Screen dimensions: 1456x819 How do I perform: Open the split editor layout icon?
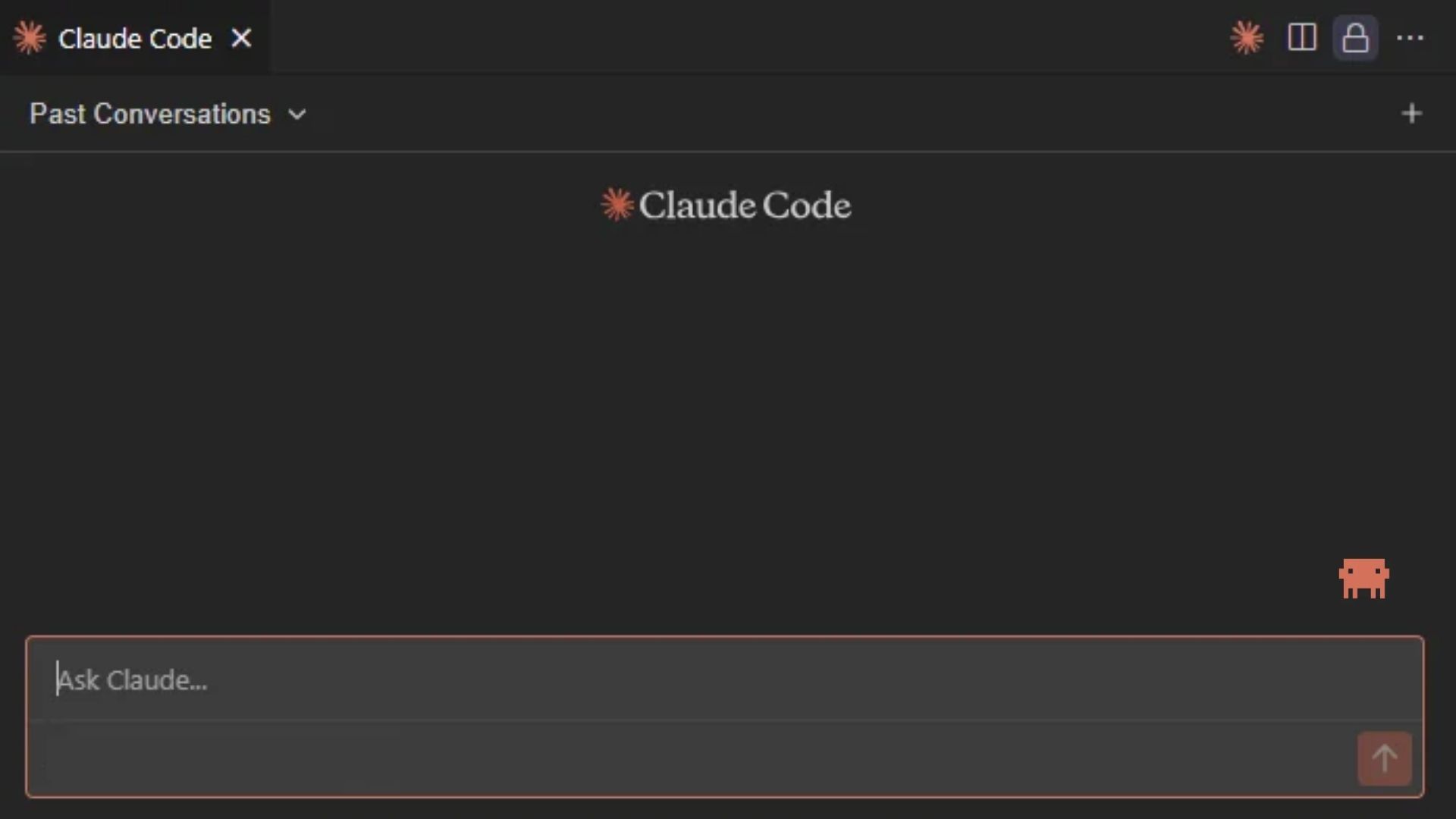(x=1302, y=37)
